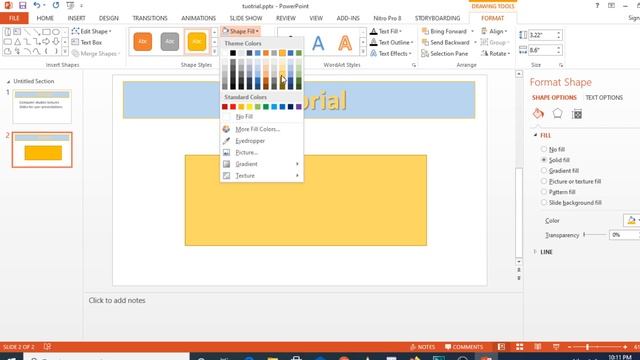The width and height of the screenshot is (640, 360).
Task: Apply the gold Abc shape style
Action: pyautogui.click(x=197, y=41)
